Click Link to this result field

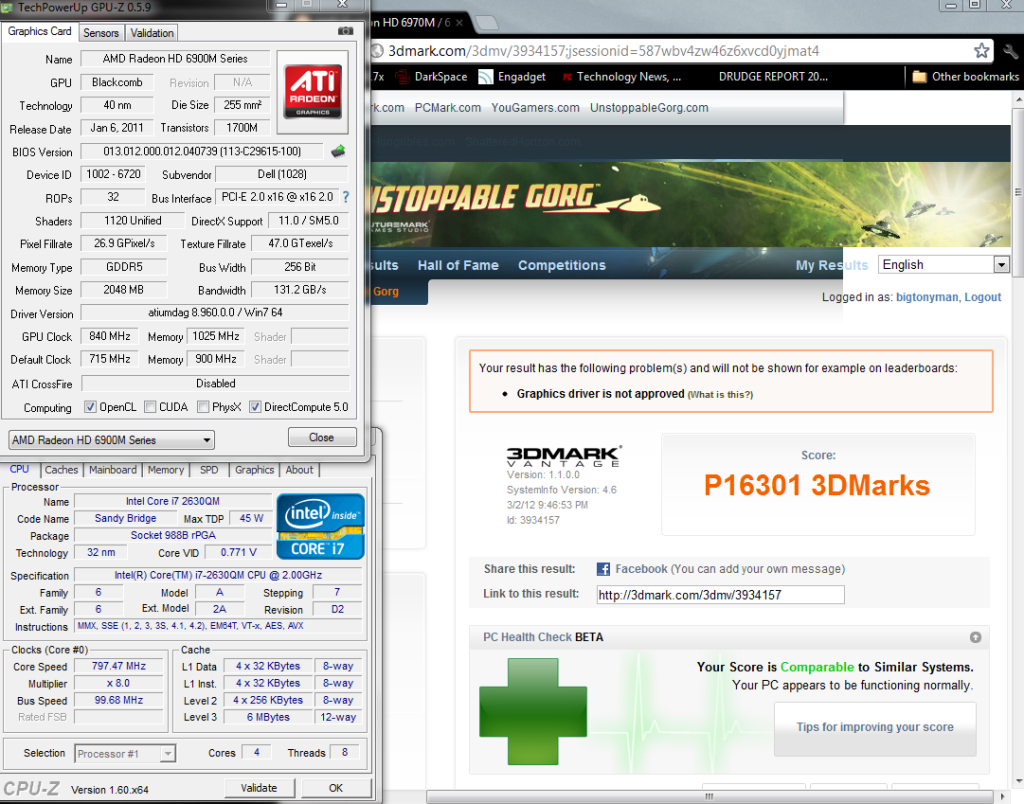[720, 595]
